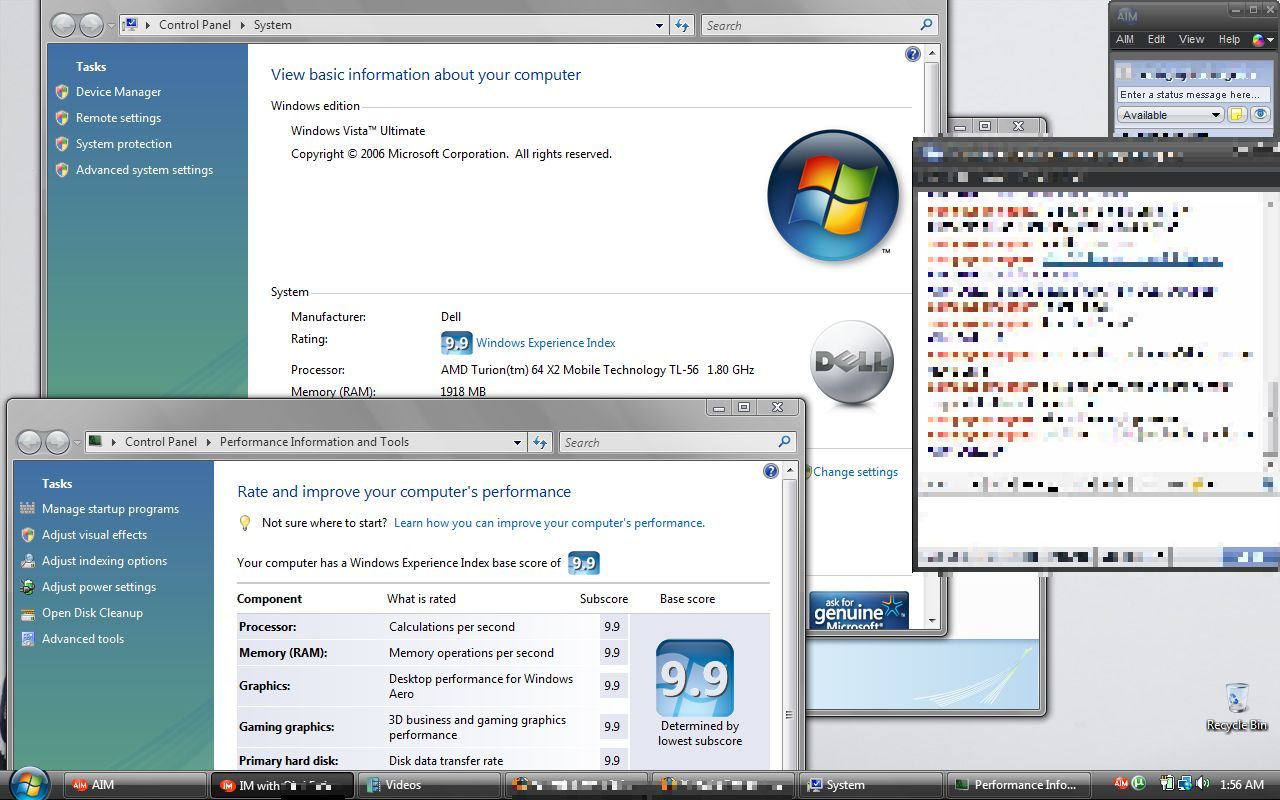Image resolution: width=1280 pixels, height=800 pixels.
Task: Toggle the AIM visibility eye icon
Action: [1261, 115]
